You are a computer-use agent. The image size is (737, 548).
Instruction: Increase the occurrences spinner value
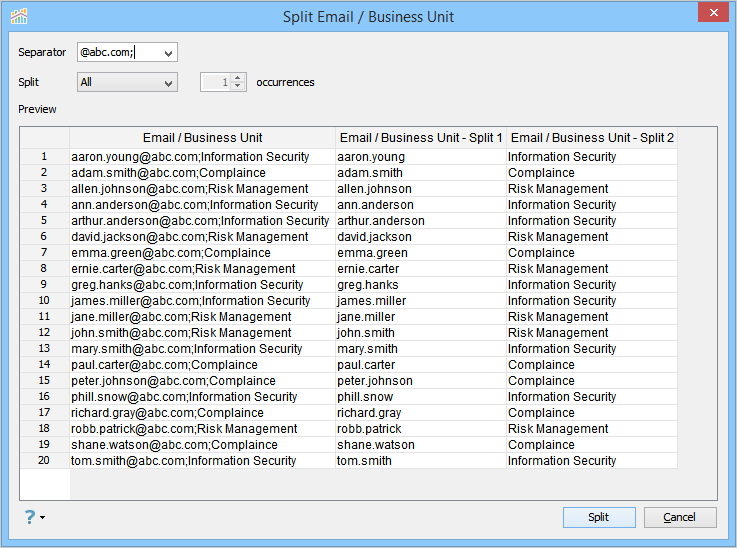(x=238, y=78)
